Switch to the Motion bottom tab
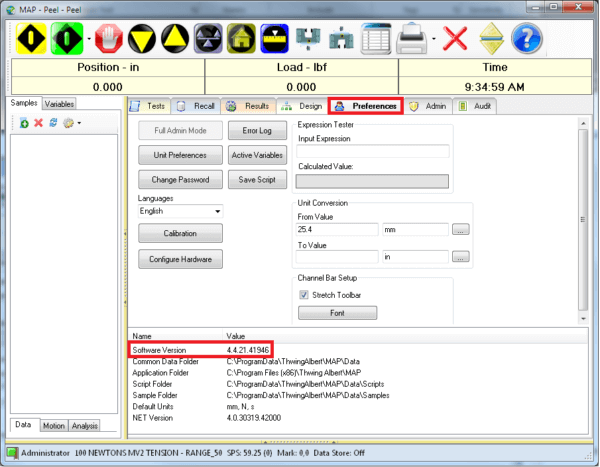The image size is (600, 467). pos(54,426)
